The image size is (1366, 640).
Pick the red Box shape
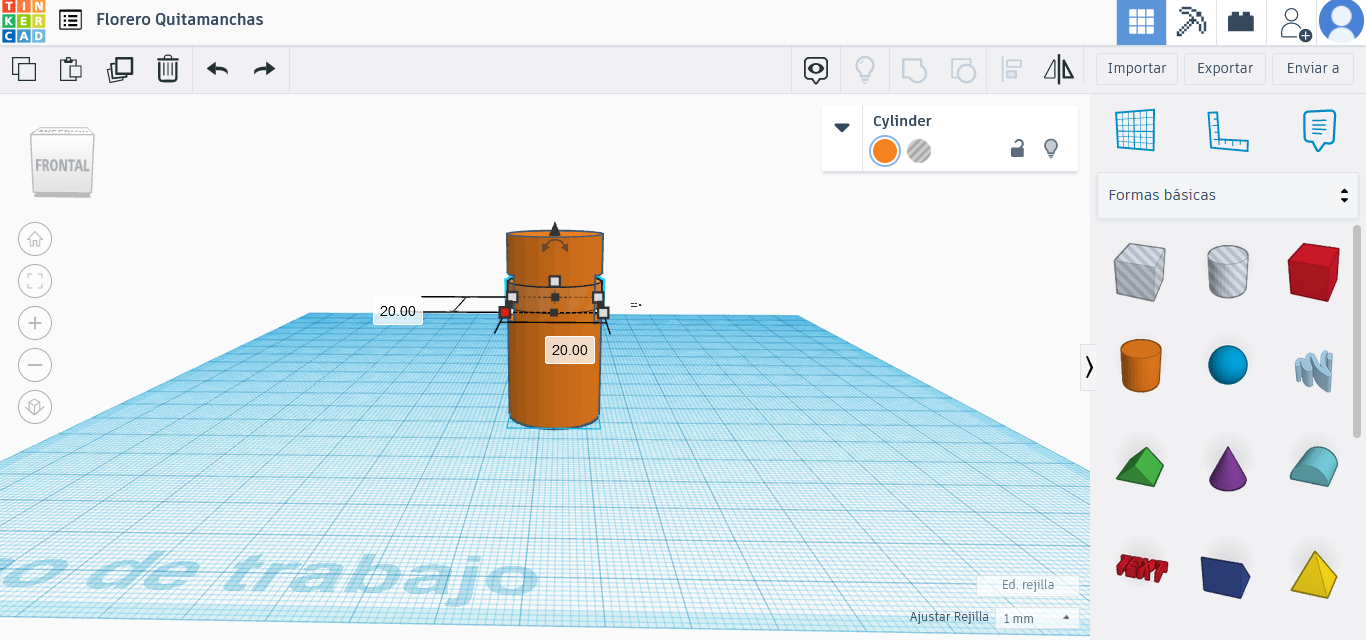(x=1313, y=271)
